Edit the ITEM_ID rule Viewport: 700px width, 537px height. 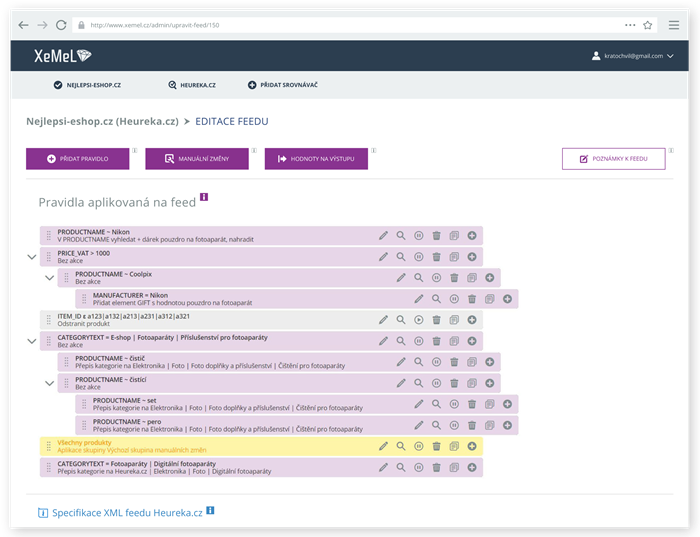pyautogui.click(x=383, y=320)
